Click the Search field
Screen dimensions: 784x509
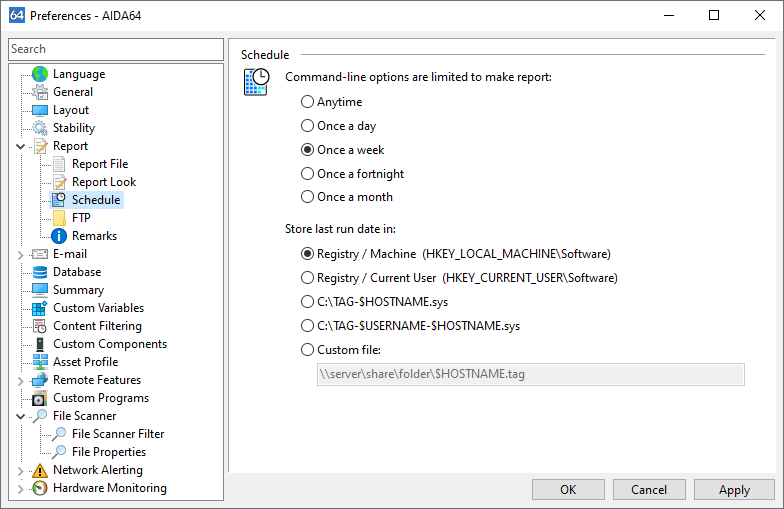click(116, 49)
